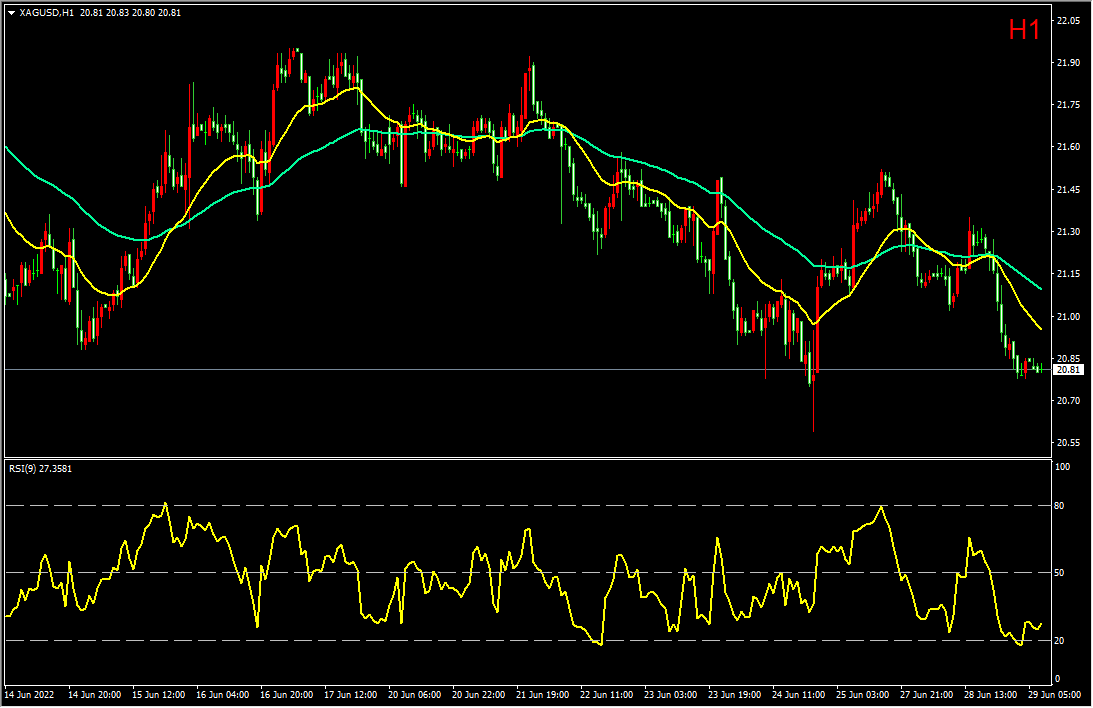This screenshot has width=1093, height=708.
Task: Click the 20 Jun 22:00 time label
Action: coord(478,695)
